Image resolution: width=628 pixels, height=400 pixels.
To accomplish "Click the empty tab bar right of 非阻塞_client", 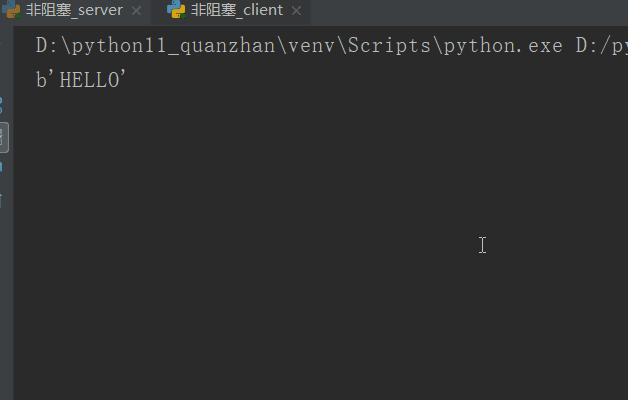I will point(469,11).
